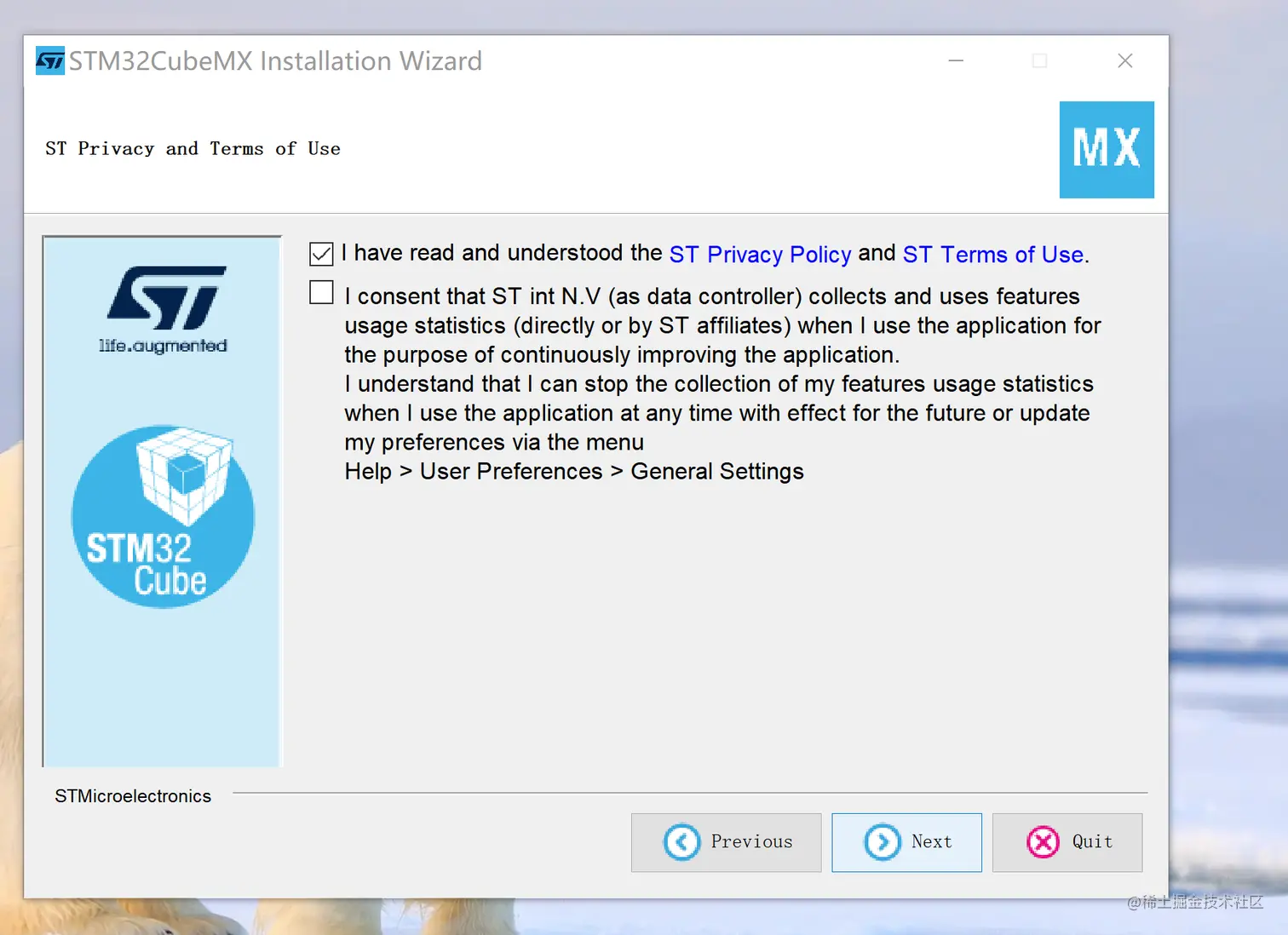Minimize the installation wizard window
Viewport: 1288px width, 935px height.
956,61
